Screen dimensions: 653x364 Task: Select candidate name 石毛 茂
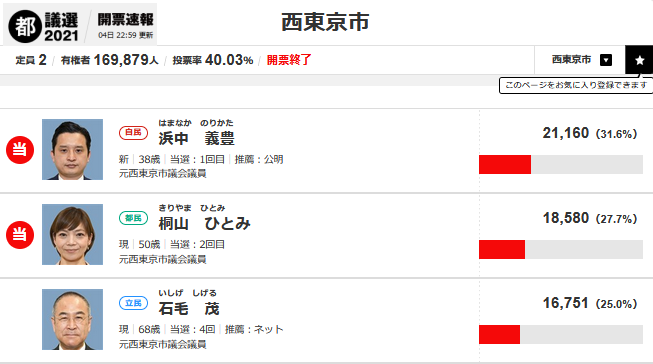point(189,309)
